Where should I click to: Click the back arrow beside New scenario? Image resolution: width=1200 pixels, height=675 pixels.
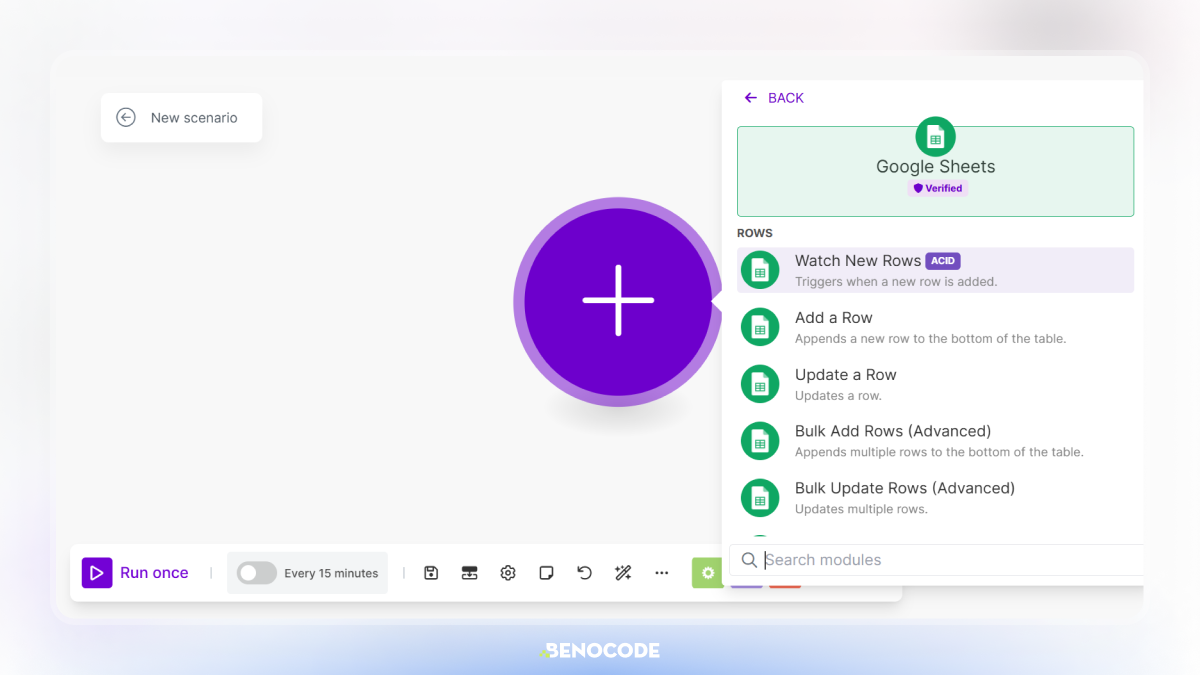126,118
